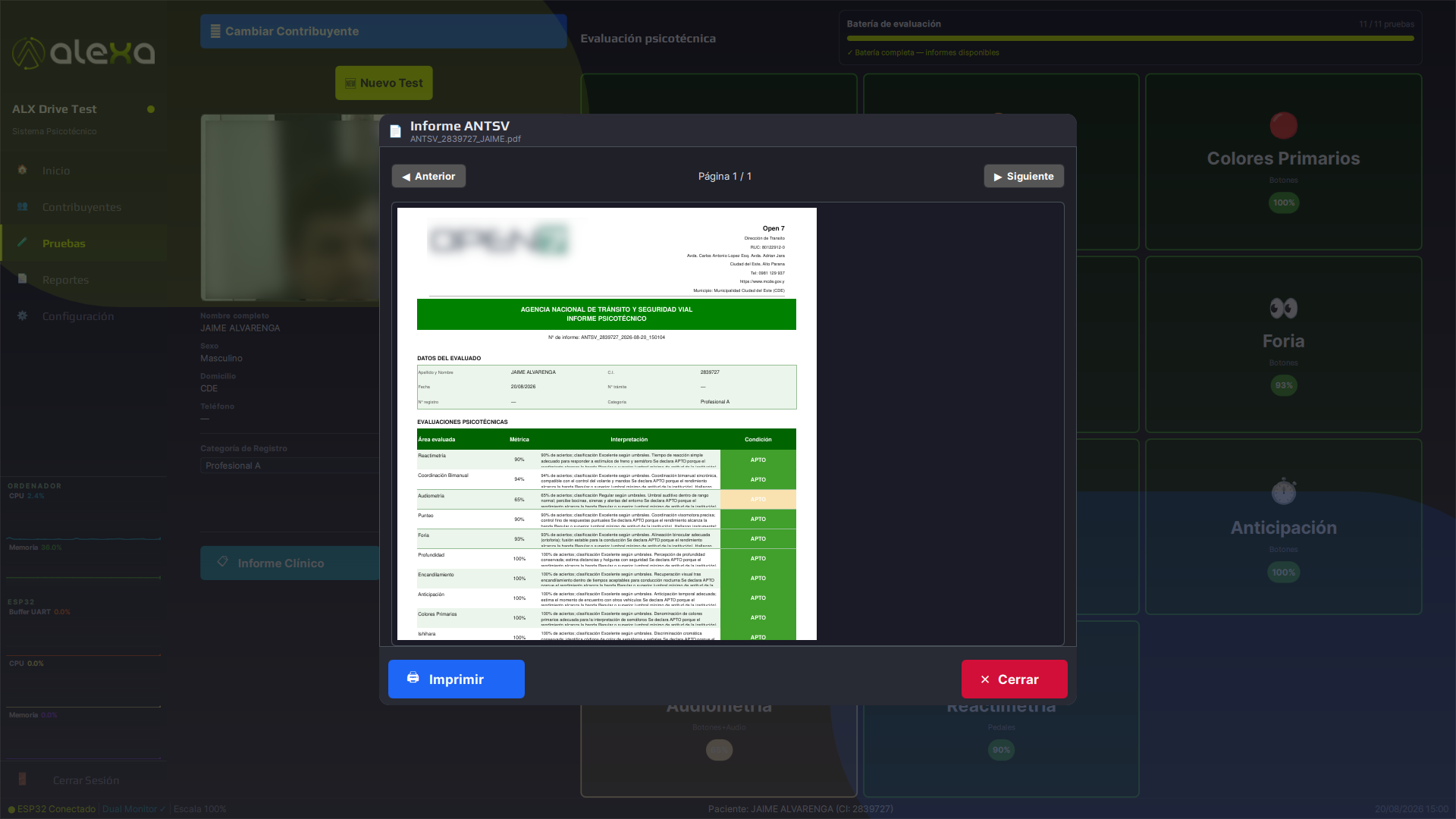This screenshot has width=1456, height=819.
Task: Click the file name 'ANTSV_2839727_JAIME.pdf'
Action: (x=466, y=139)
